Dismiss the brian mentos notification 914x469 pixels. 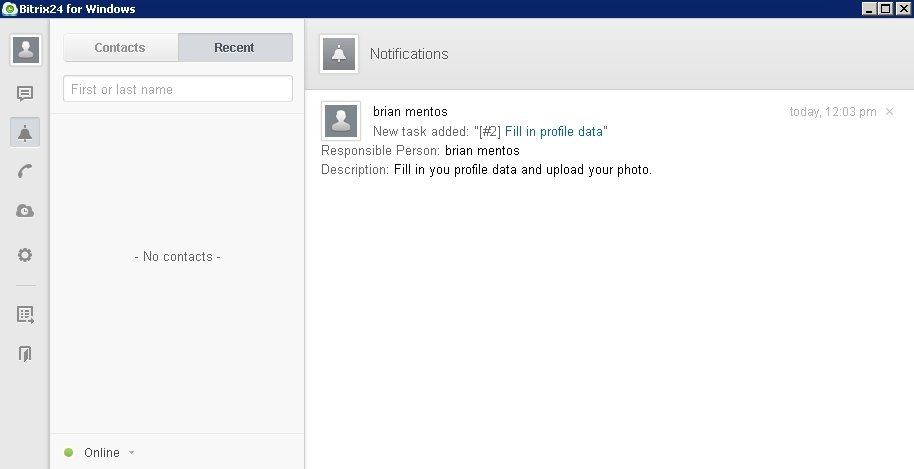pyautogui.click(x=890, y=111)
